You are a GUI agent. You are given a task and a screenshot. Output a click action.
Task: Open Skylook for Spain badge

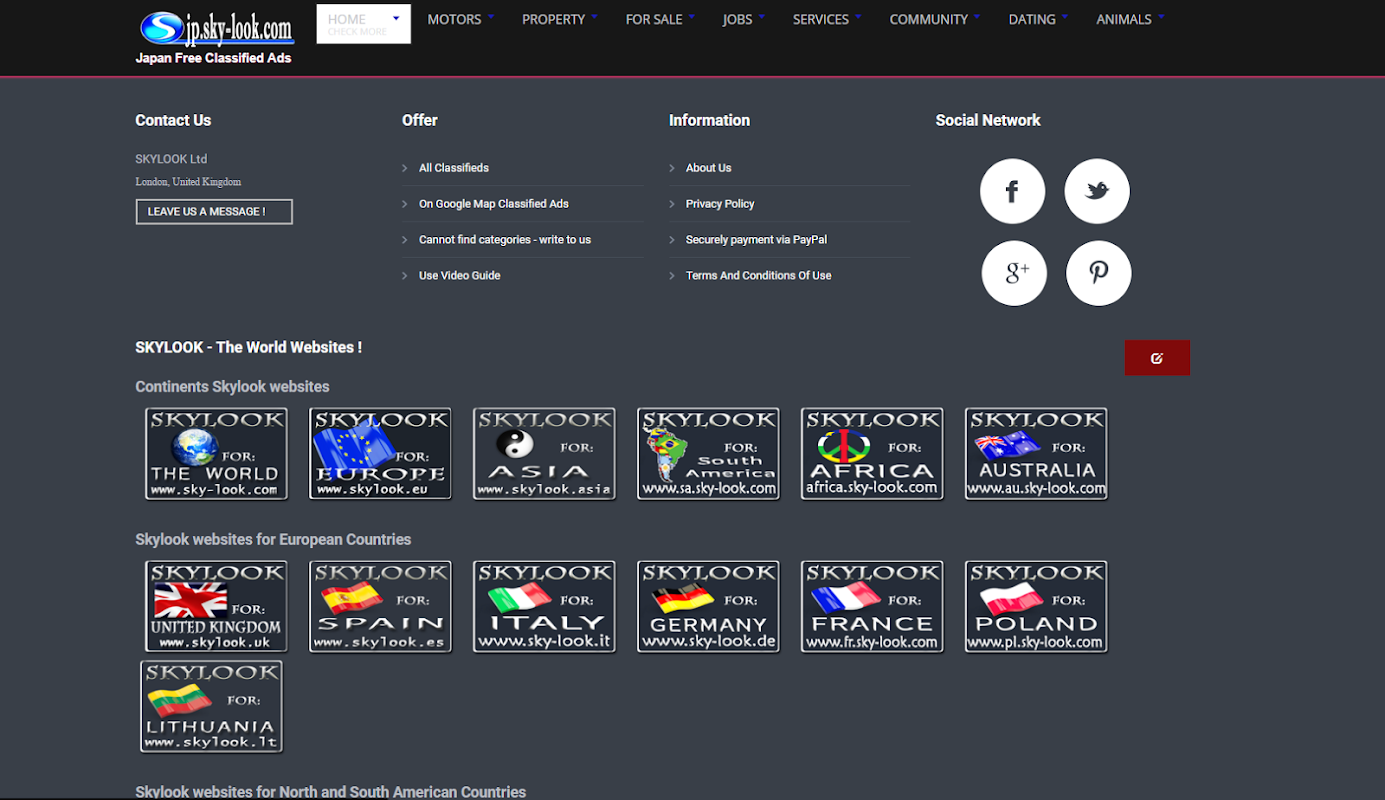point(380,606)
